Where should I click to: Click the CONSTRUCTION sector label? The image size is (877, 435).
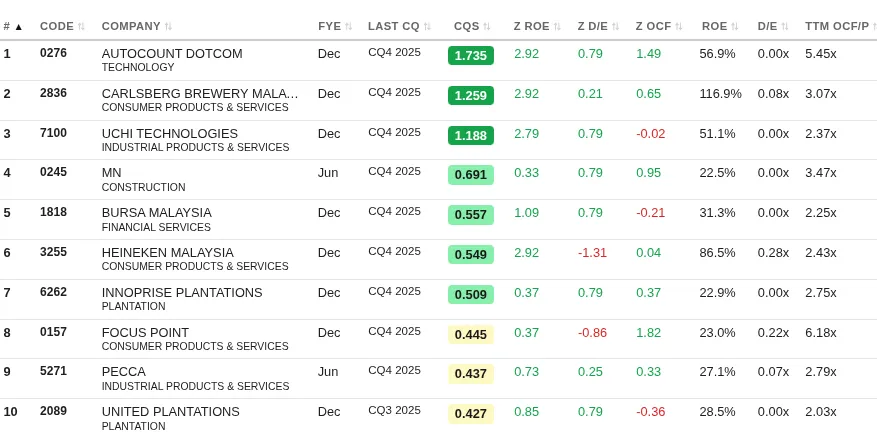(x=143, y=187)
